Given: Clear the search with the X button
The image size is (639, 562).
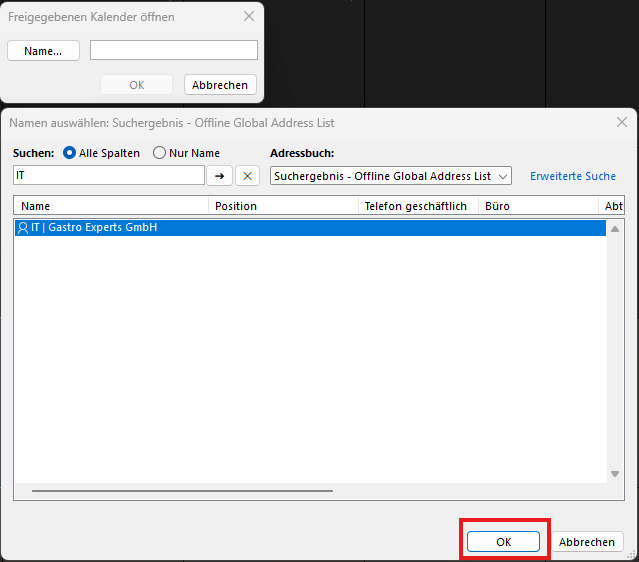Looking at the screenshot, I should click(x=247, y=176).
